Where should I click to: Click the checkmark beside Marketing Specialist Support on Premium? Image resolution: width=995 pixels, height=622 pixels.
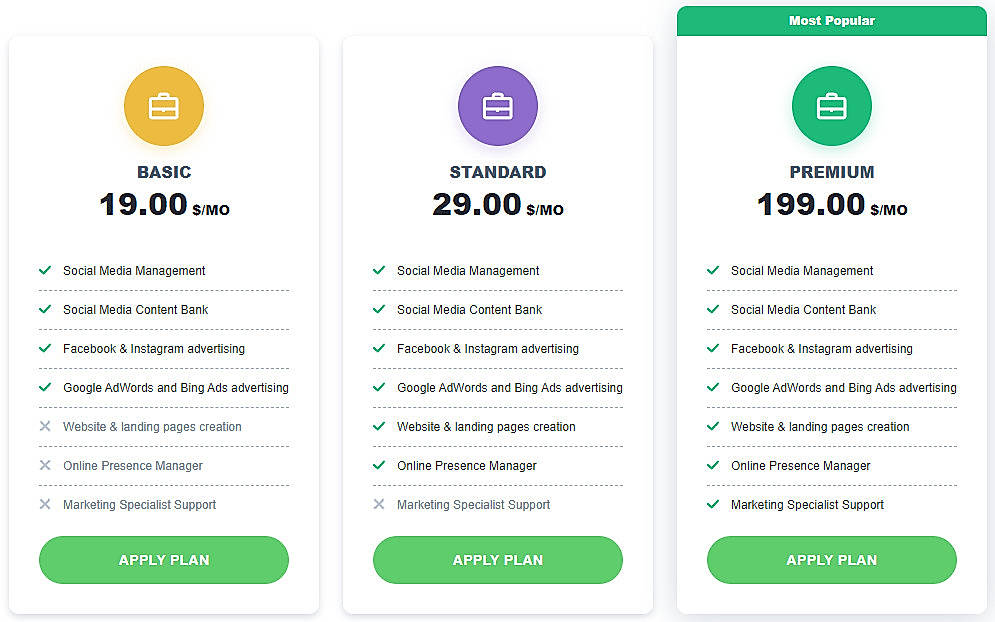coord(713,504)
